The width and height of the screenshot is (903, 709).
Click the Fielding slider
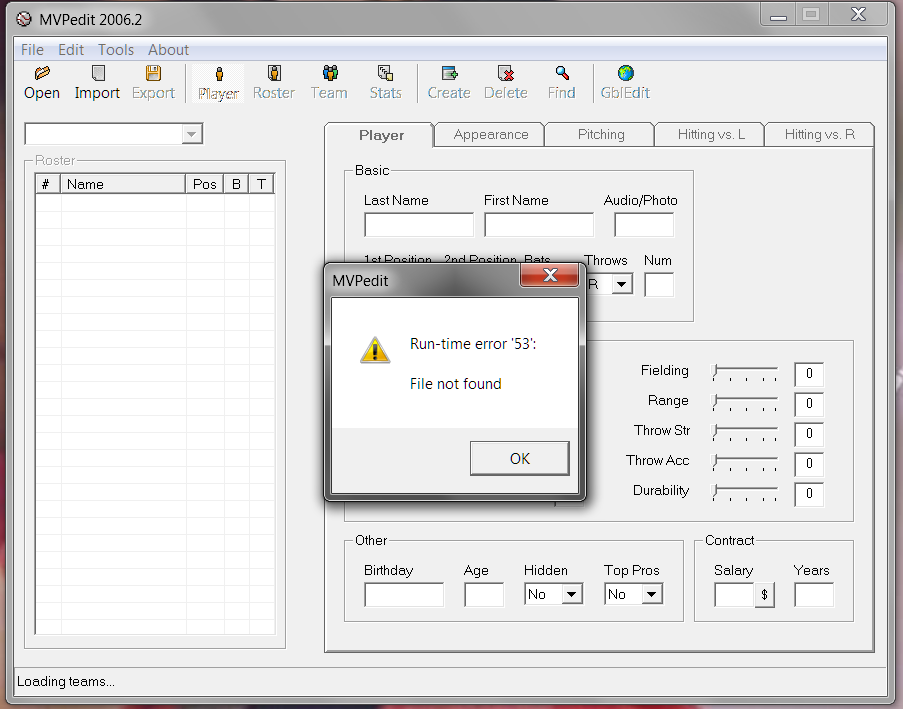click(745, 373)
